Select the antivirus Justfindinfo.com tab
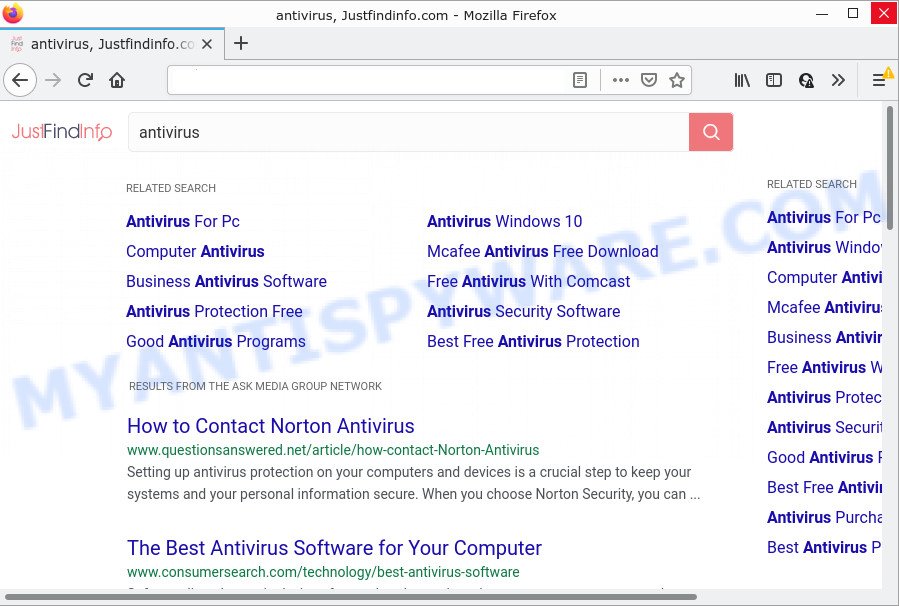This screenshot has width=899, height=606. point(112,44)
